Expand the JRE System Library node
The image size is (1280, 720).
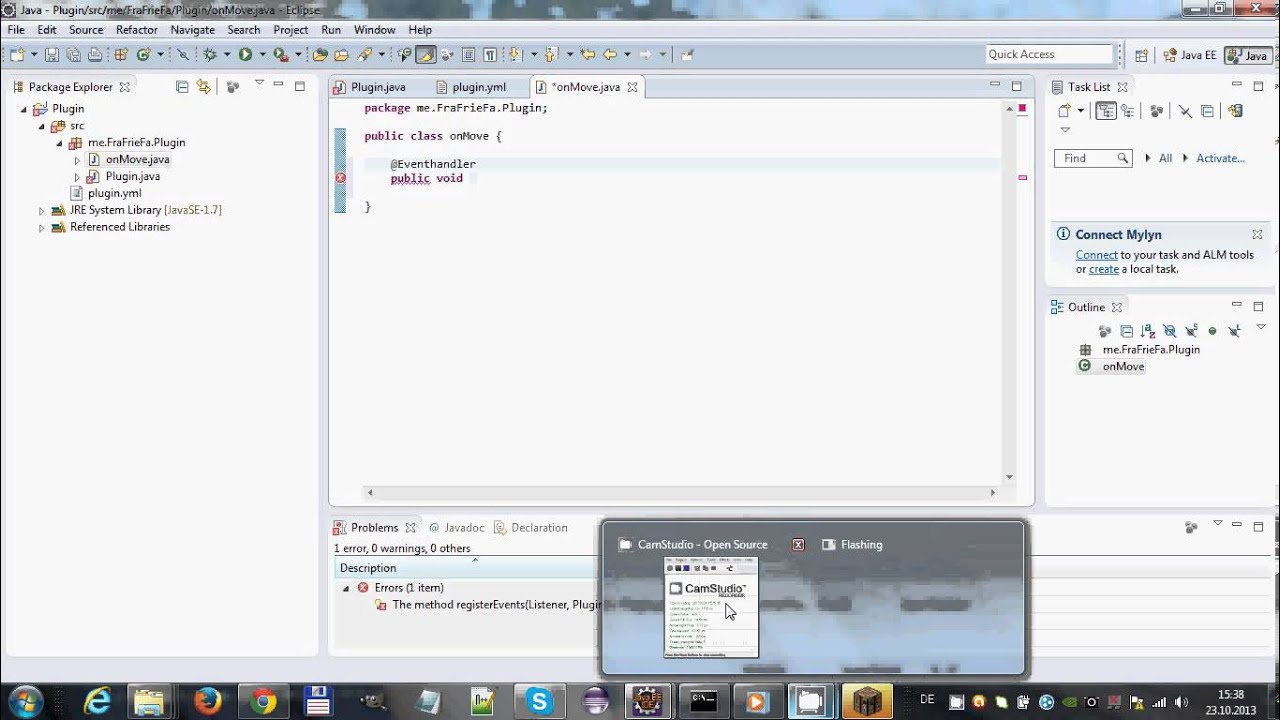[42, 211]
